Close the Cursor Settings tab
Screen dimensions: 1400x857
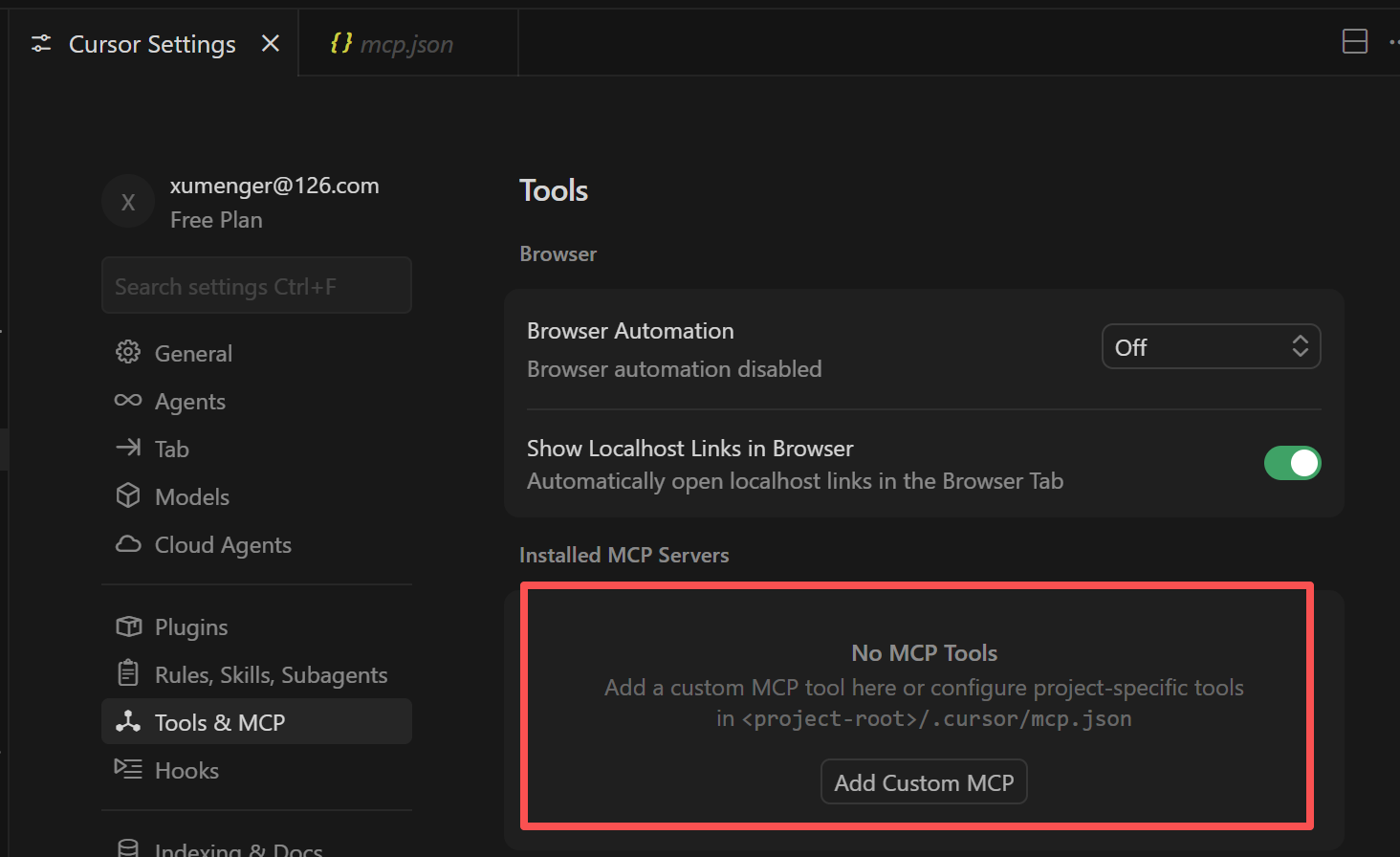point(271,43)
